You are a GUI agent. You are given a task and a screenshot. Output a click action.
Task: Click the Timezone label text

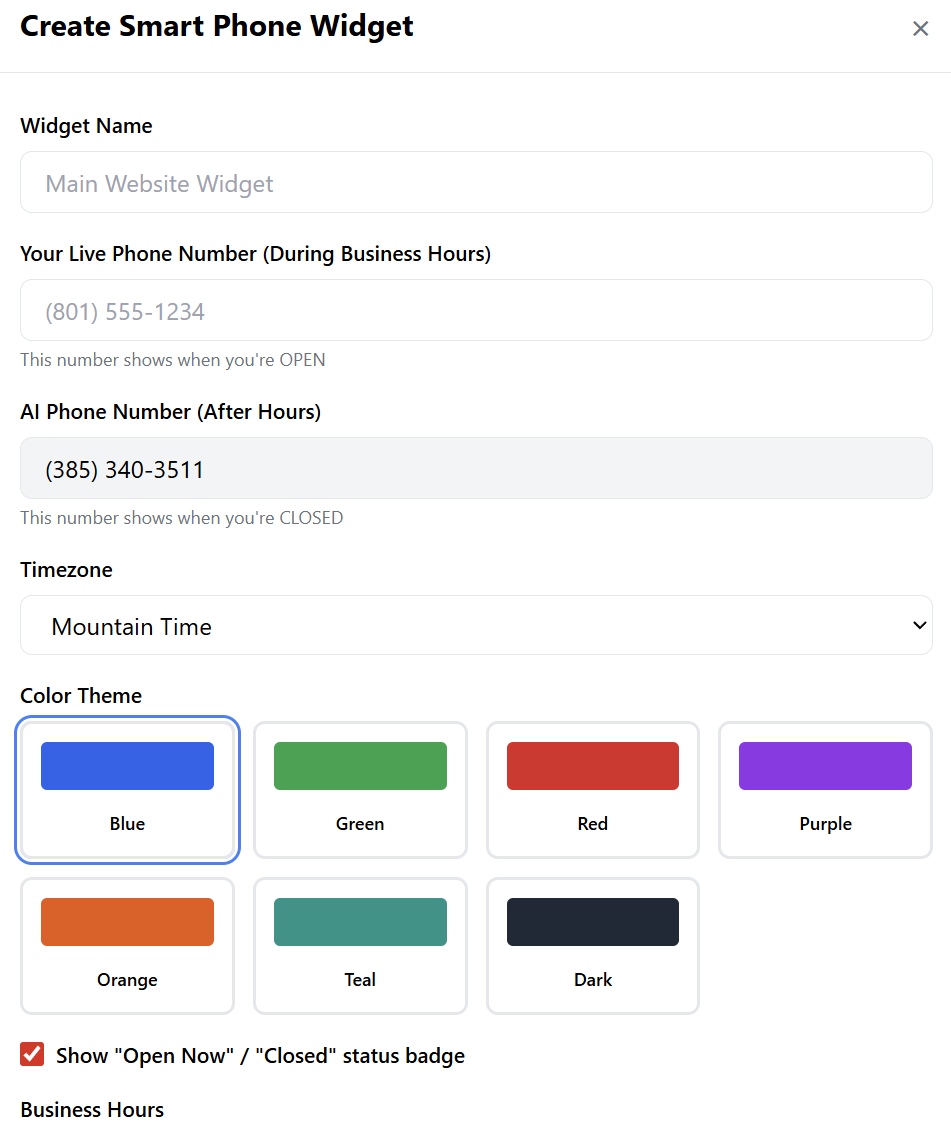[66, 570]
